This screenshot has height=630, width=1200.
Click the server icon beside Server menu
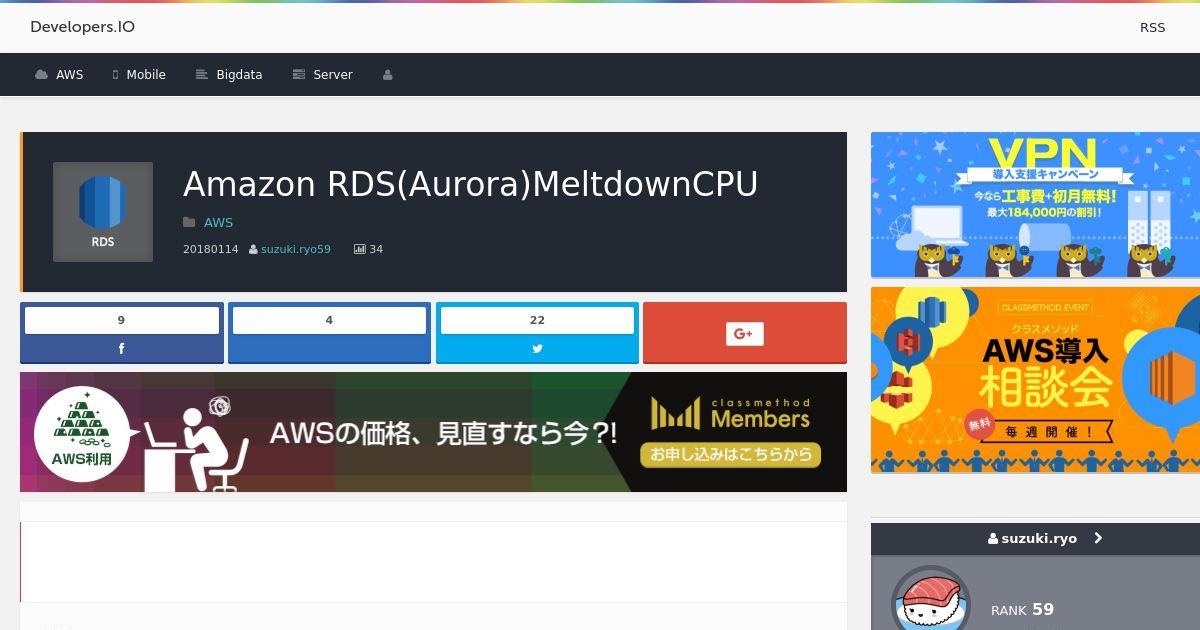pos(298,75)
